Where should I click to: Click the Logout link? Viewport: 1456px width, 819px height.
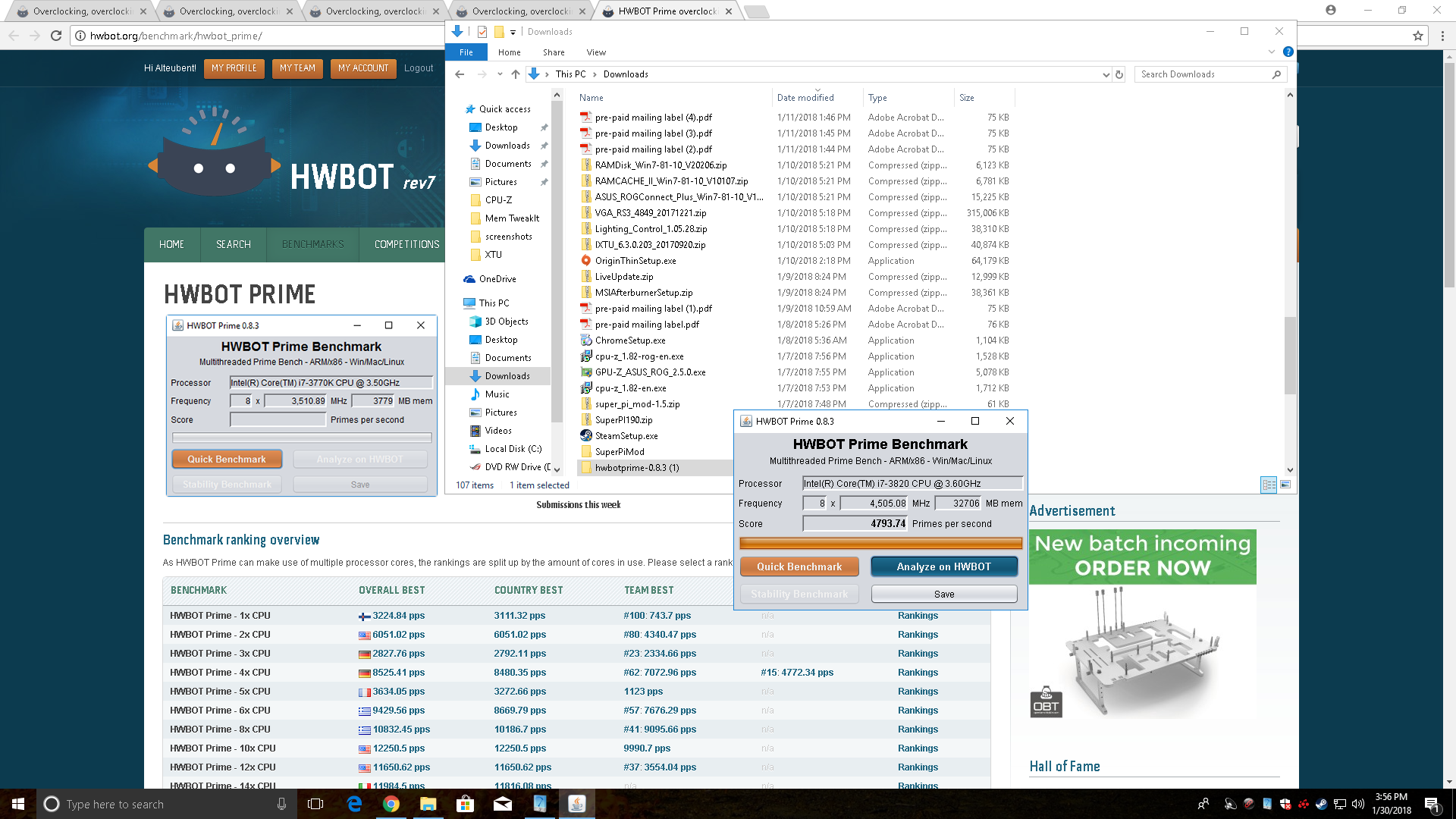(419, 68)
